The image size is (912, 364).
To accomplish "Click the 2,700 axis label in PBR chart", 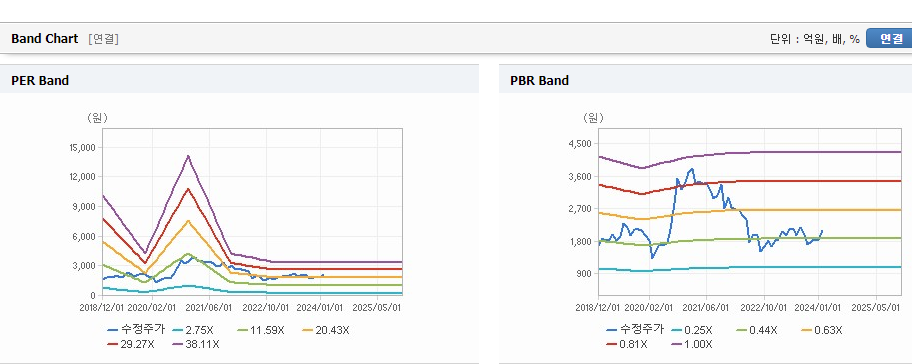I will pyautogui.click(x=579, y=209).
